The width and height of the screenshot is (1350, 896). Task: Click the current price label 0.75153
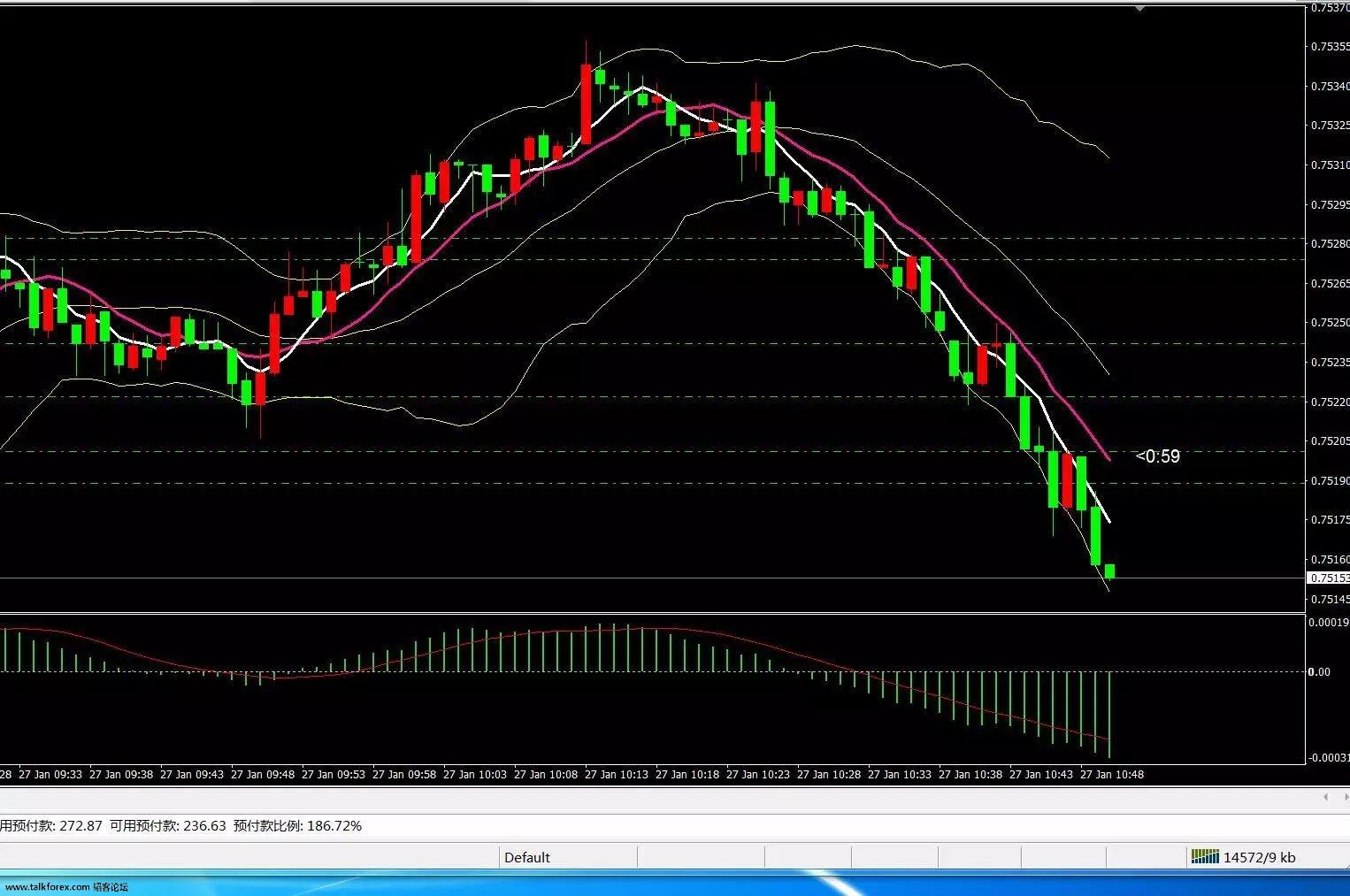coord(1328,578)
